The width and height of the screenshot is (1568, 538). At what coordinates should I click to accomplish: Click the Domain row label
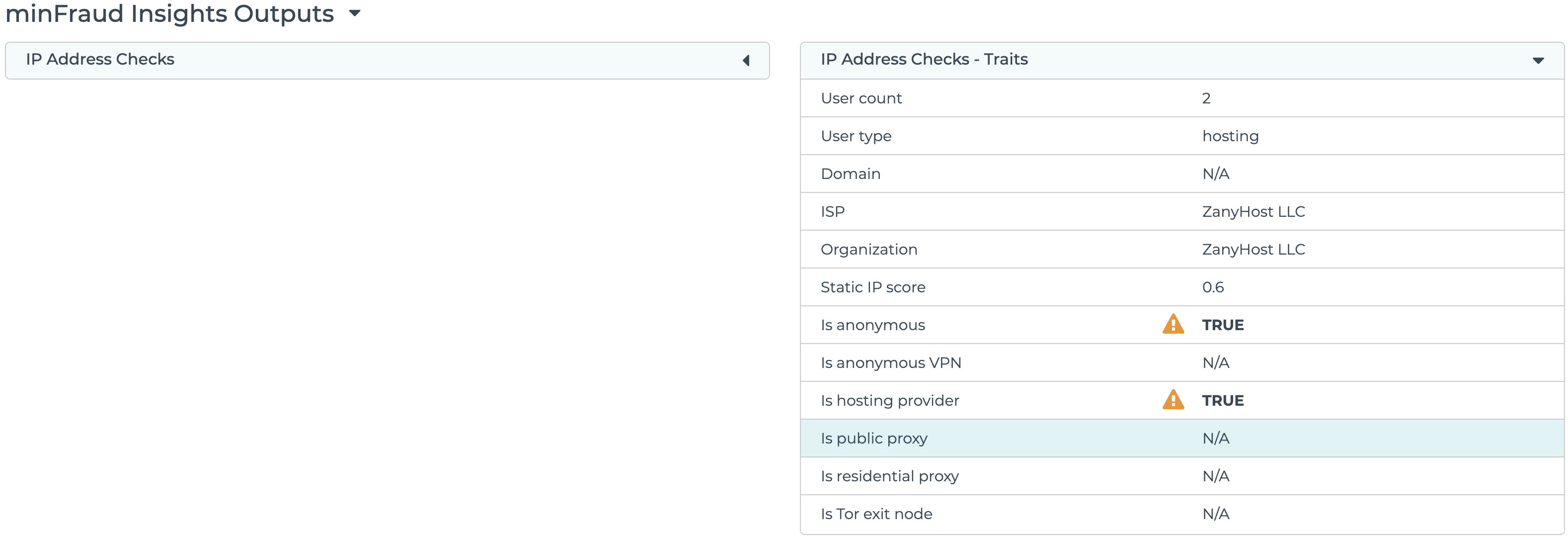(851, 174)
